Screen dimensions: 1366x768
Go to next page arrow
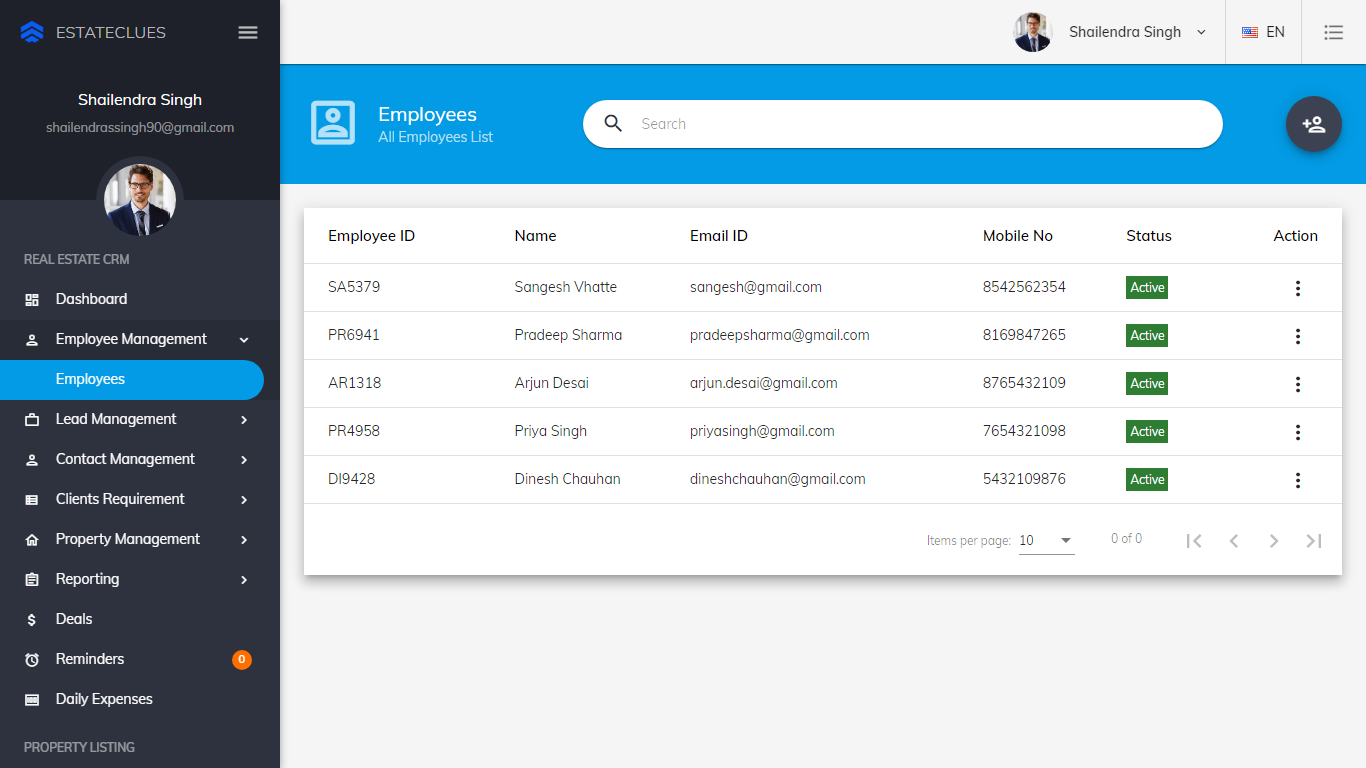(1273, 541)
